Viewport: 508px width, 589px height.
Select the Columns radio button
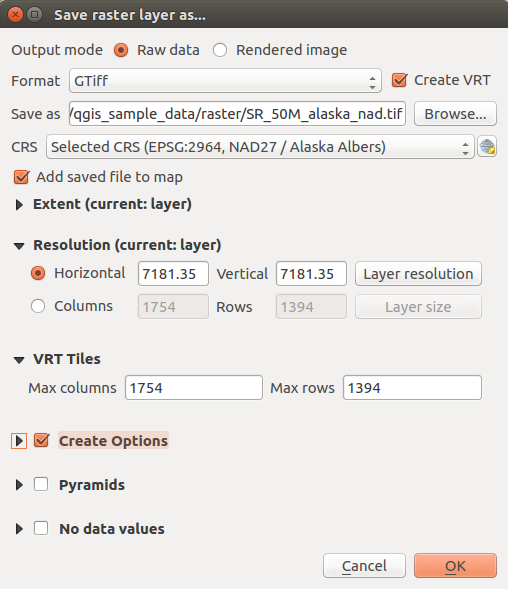(x=38, y=306)
